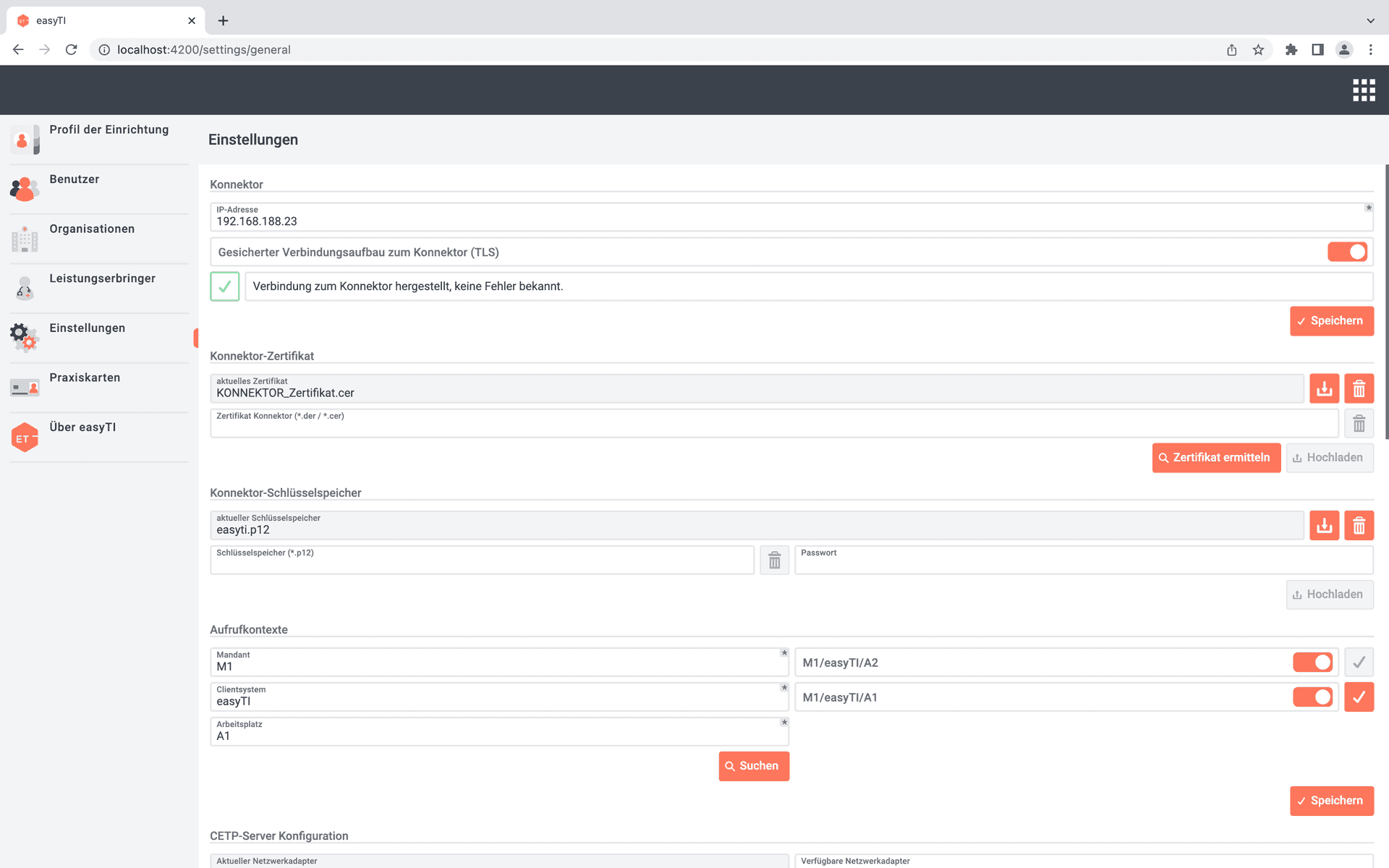Clear the Schlüsselspeicher (*.p12) file field
This screenshot has height=868, width=1389.
[774, 561]
